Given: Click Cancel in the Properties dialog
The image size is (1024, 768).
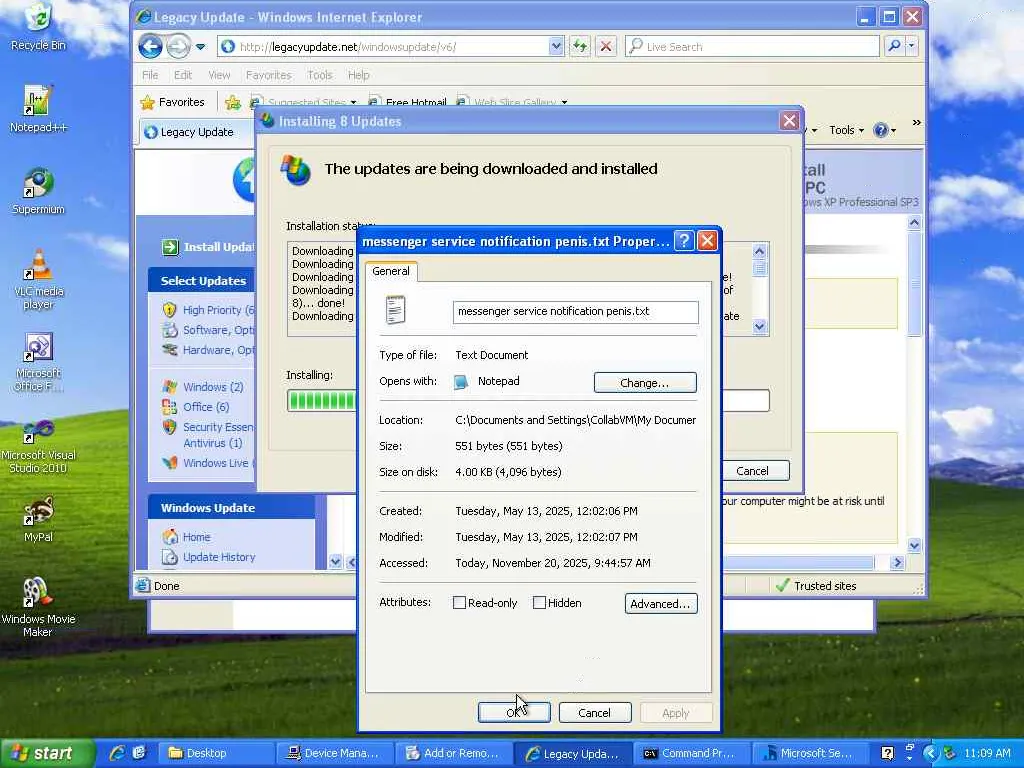Looking at the screenshot, I should coord(594,712).
